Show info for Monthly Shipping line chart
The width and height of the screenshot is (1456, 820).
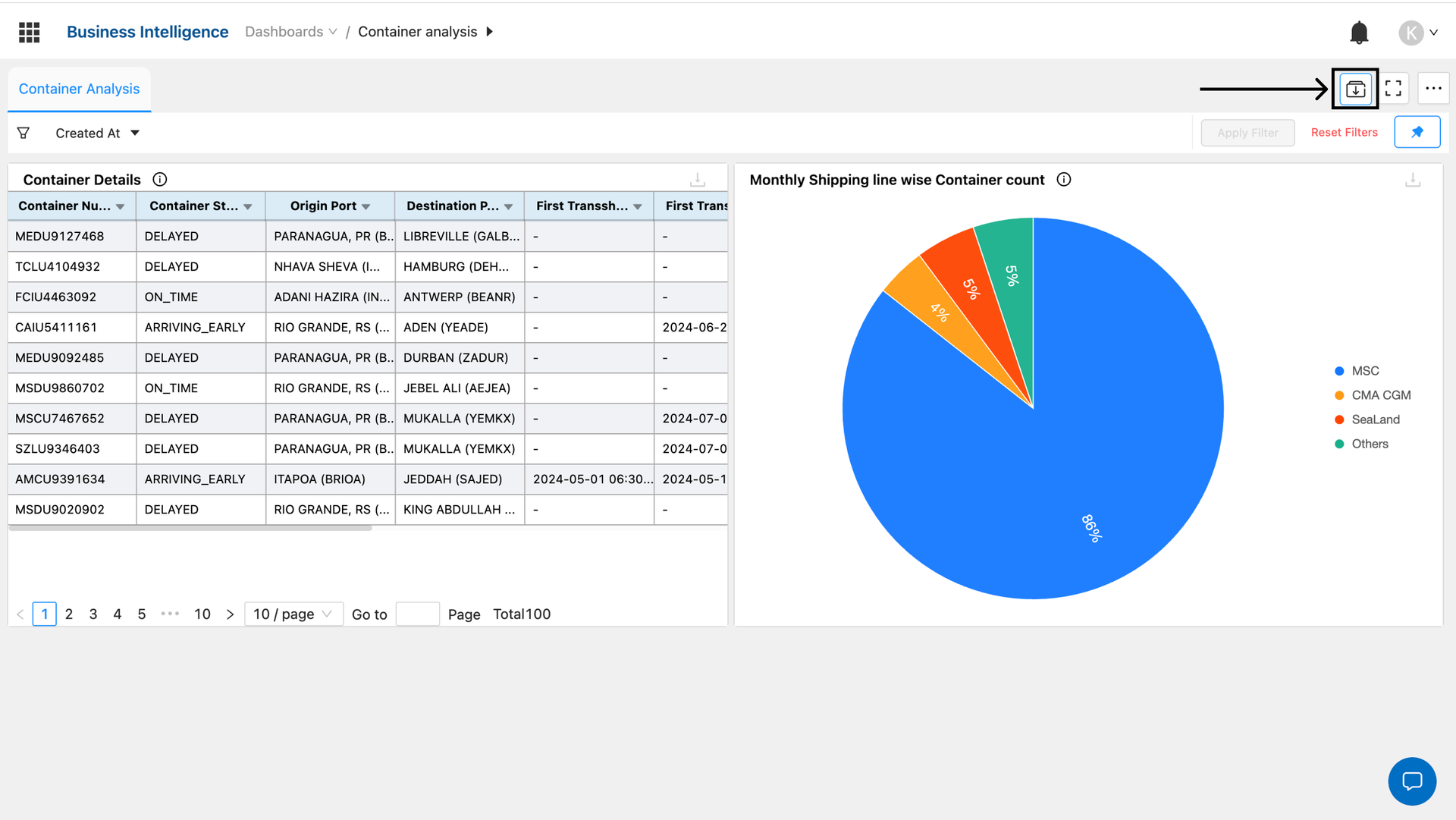point(1064,180)
